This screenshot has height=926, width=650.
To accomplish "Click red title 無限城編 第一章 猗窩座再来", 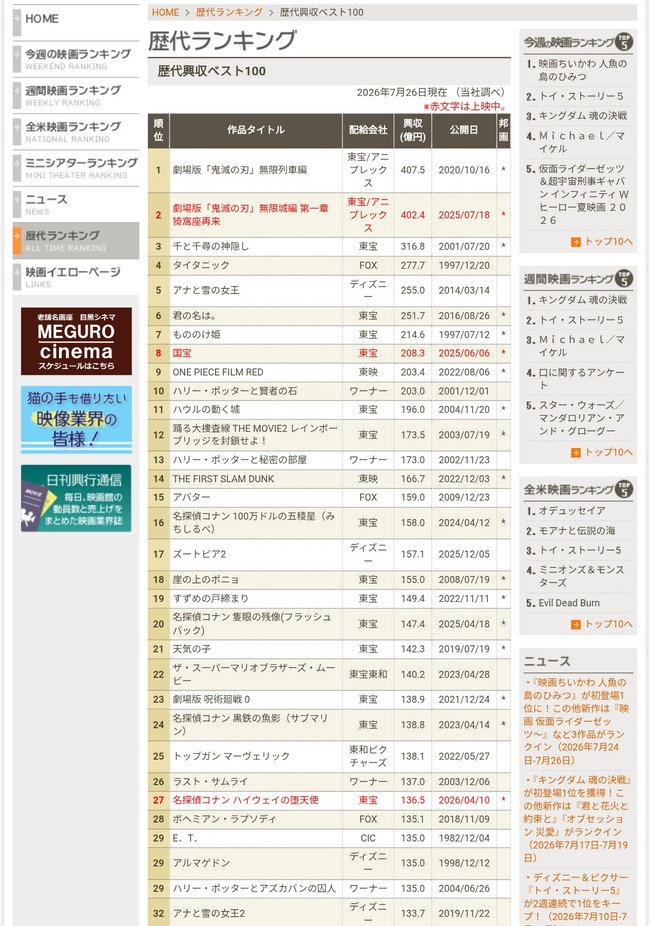I will 250,215.
